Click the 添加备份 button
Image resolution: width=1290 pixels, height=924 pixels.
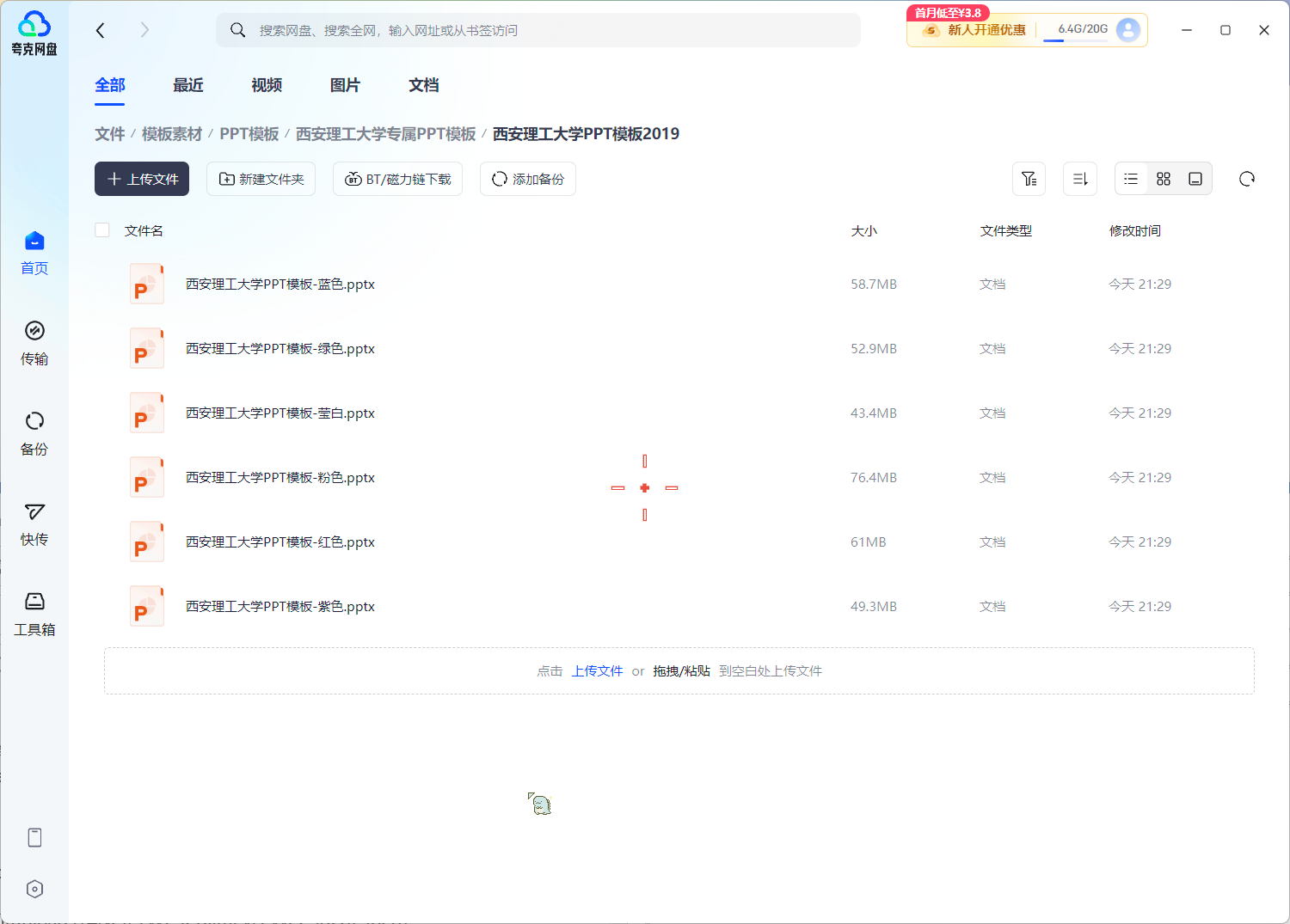coord(528,179)
